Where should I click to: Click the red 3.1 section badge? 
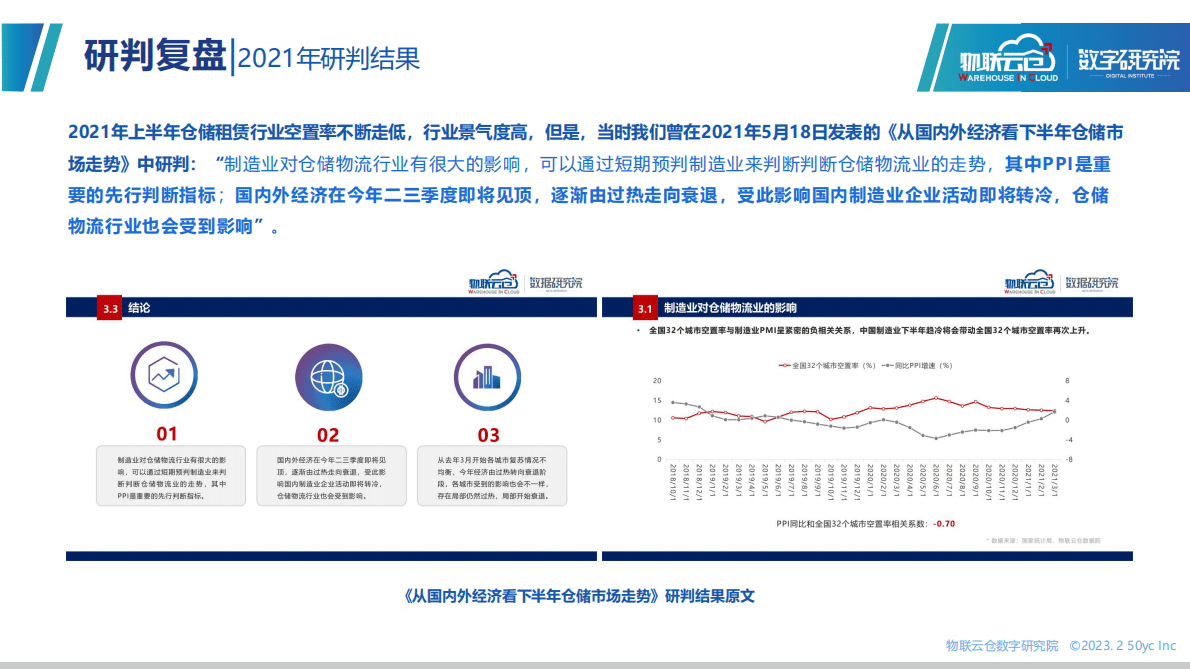point(643,308)
